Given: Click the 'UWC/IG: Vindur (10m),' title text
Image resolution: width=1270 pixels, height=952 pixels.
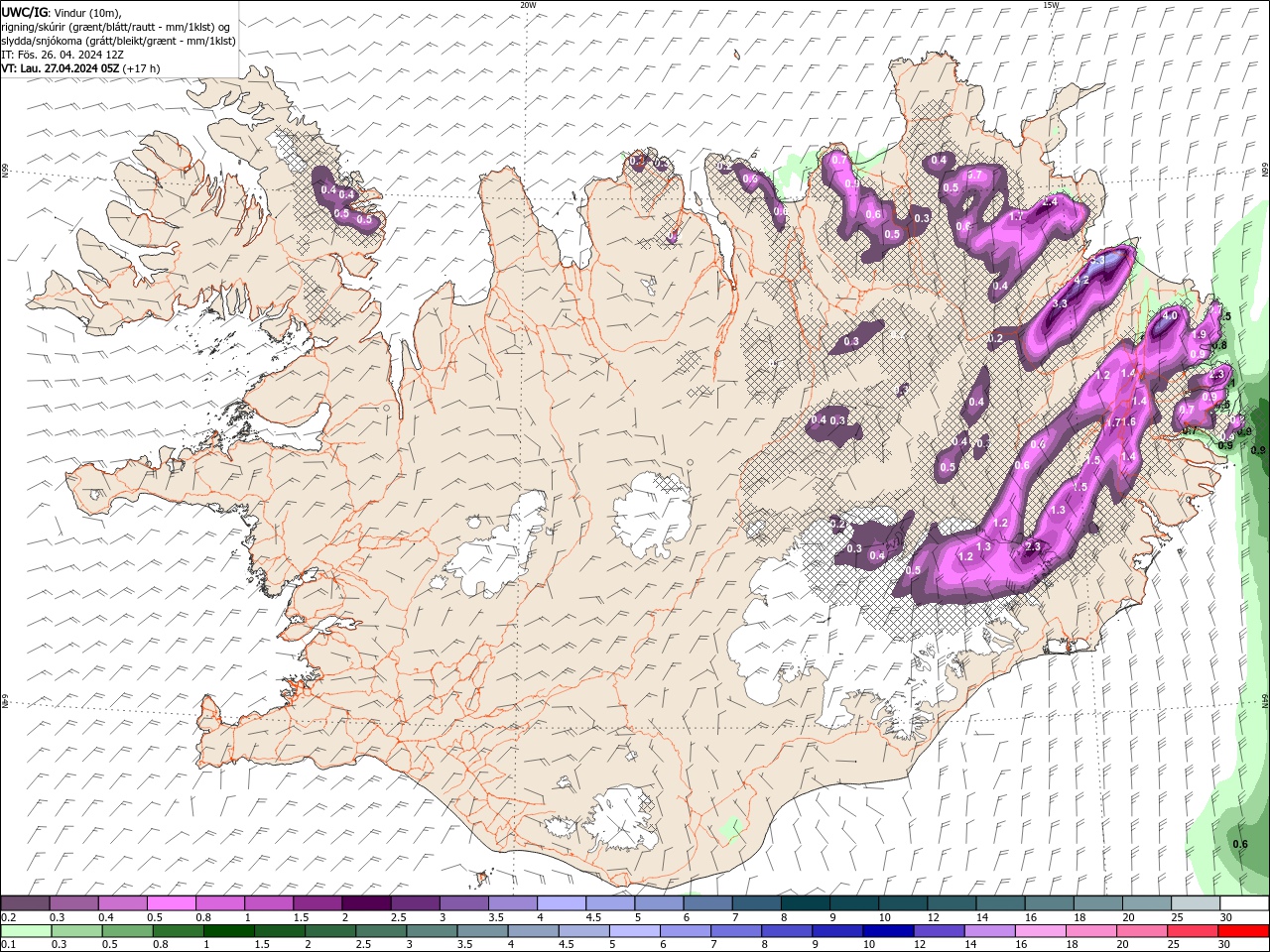Looking at the screenshot, I should click(62, 11).
